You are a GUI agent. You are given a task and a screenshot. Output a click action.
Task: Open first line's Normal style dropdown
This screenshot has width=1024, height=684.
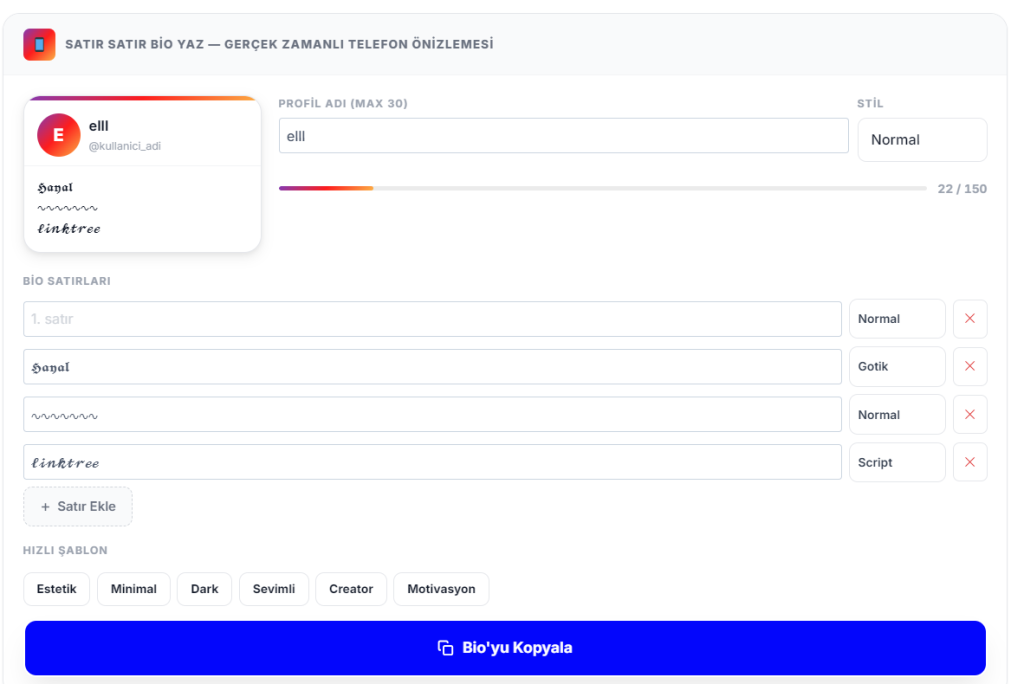[x=897, y=319]
